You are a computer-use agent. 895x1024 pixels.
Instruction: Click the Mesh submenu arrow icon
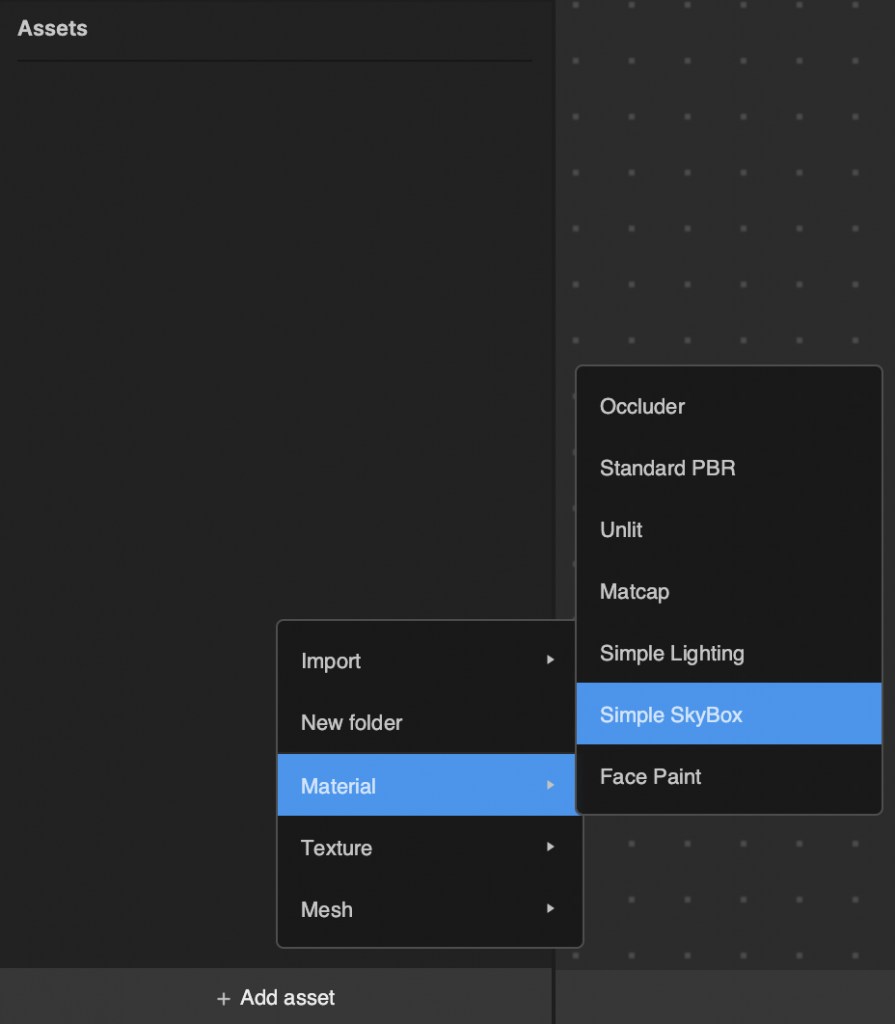[x=550, y=908]
